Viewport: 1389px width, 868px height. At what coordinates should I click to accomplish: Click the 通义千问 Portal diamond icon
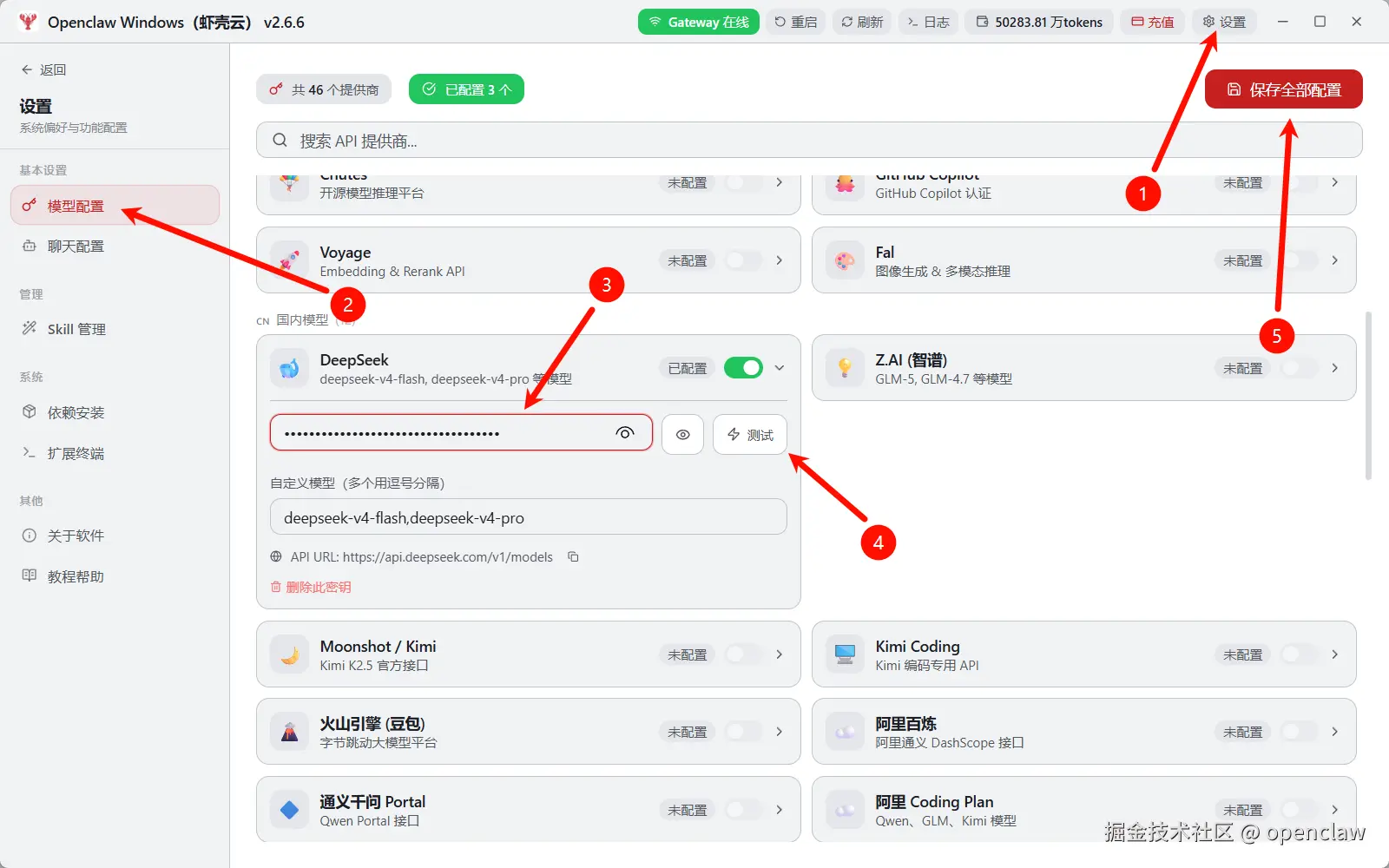pos(290,810)
